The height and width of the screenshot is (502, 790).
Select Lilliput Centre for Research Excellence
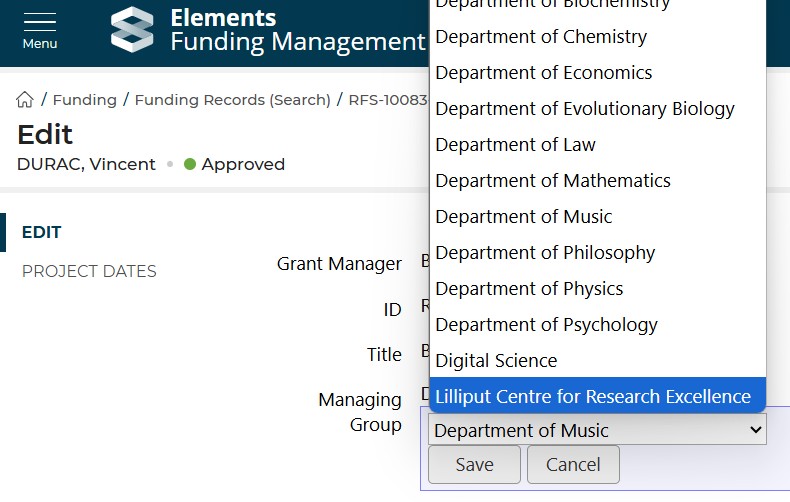(x=593, y=397)
